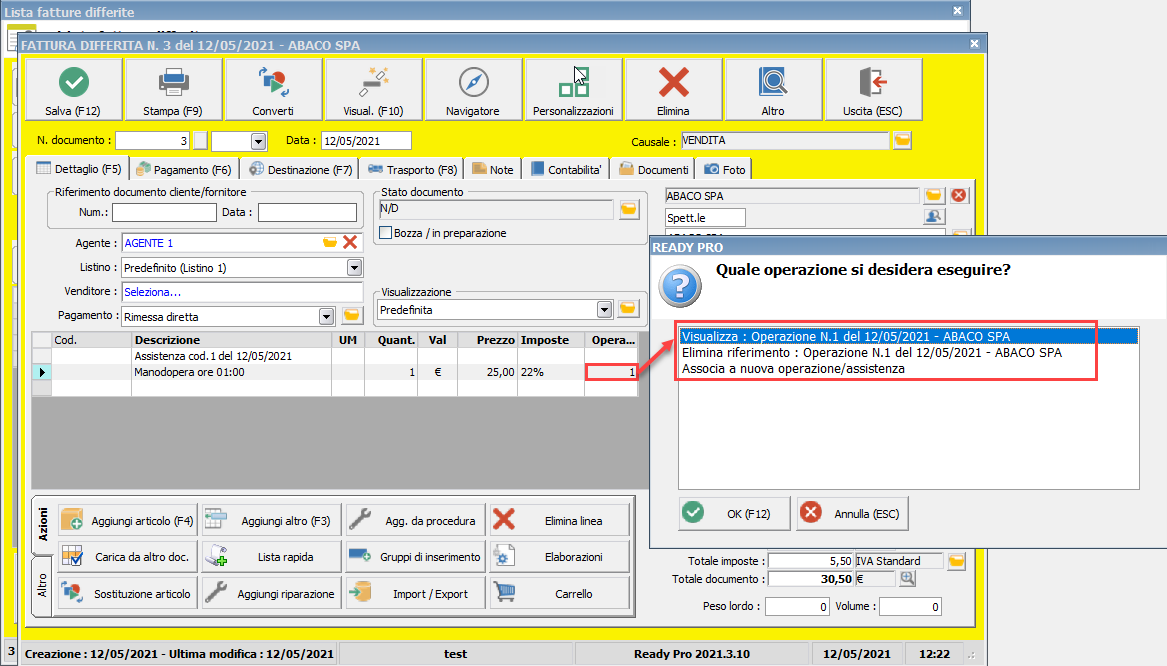This screenshot has width=1167, height=666.
Task: Switch to Destinazione (F7) tab
Action: click(301, 170)
